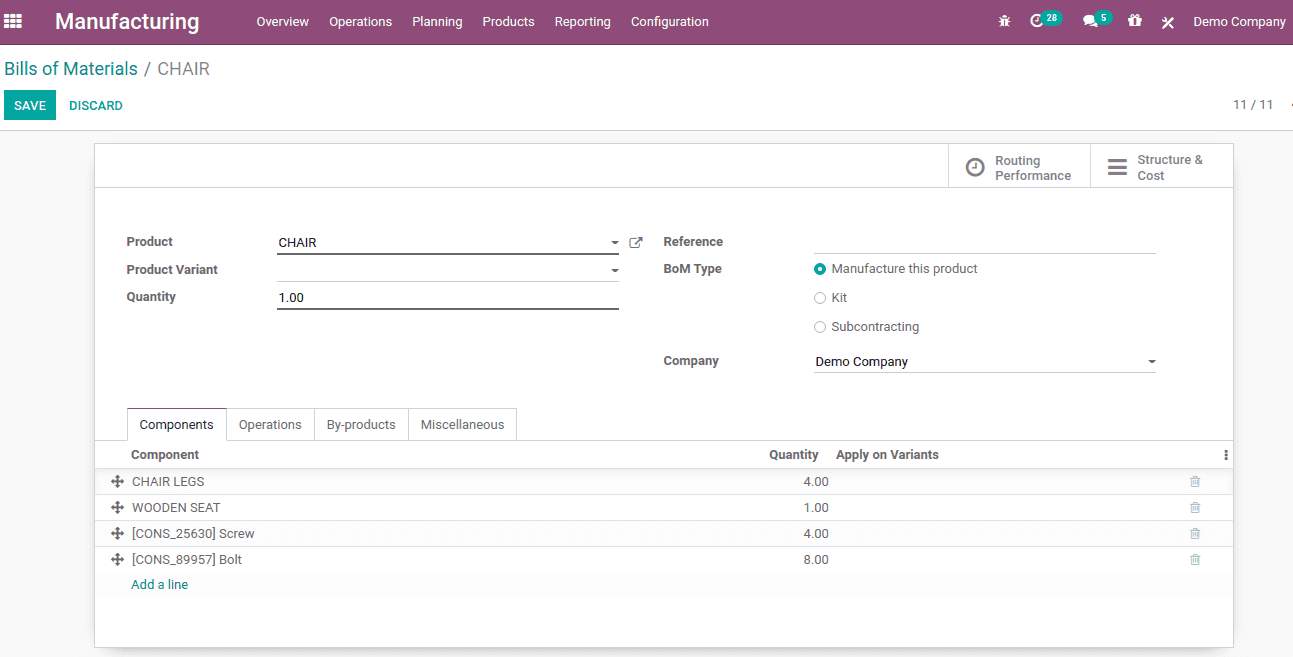Open the Reporting menu
This screenshot has width=1293, height=657.
pyautogui.click(x=582, y=22)
